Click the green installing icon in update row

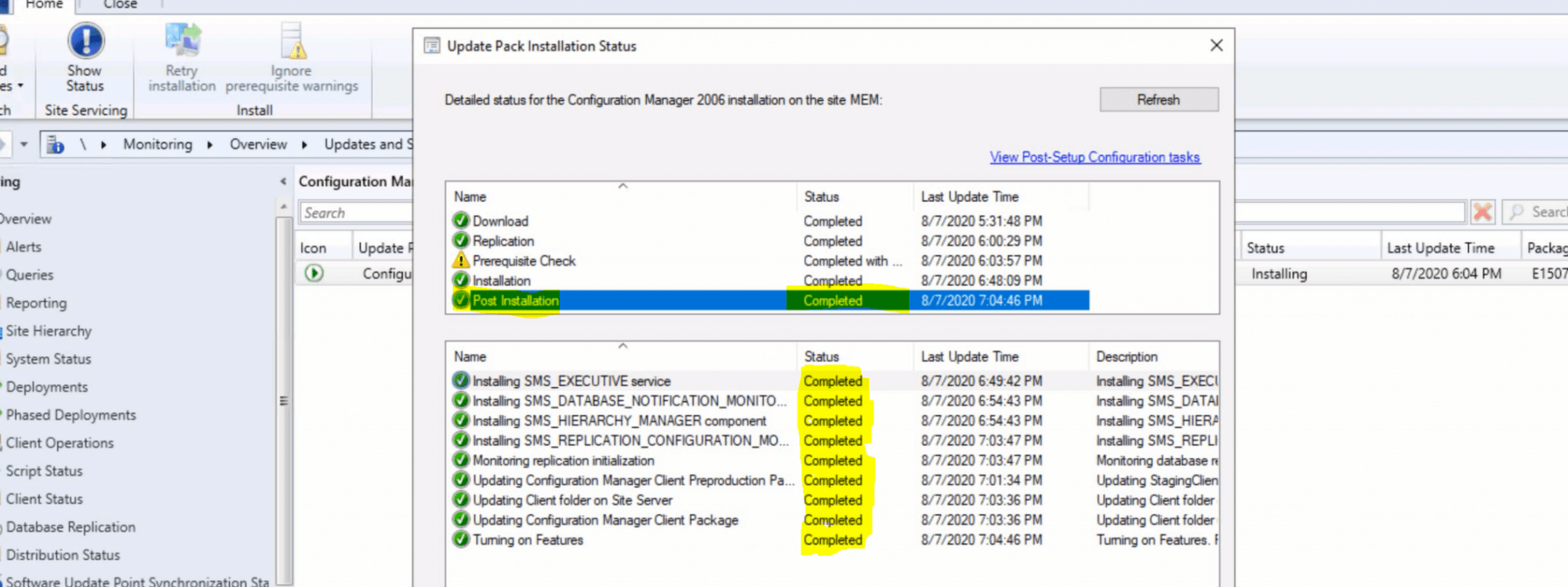pyautogui.click(x=314, y=273)
